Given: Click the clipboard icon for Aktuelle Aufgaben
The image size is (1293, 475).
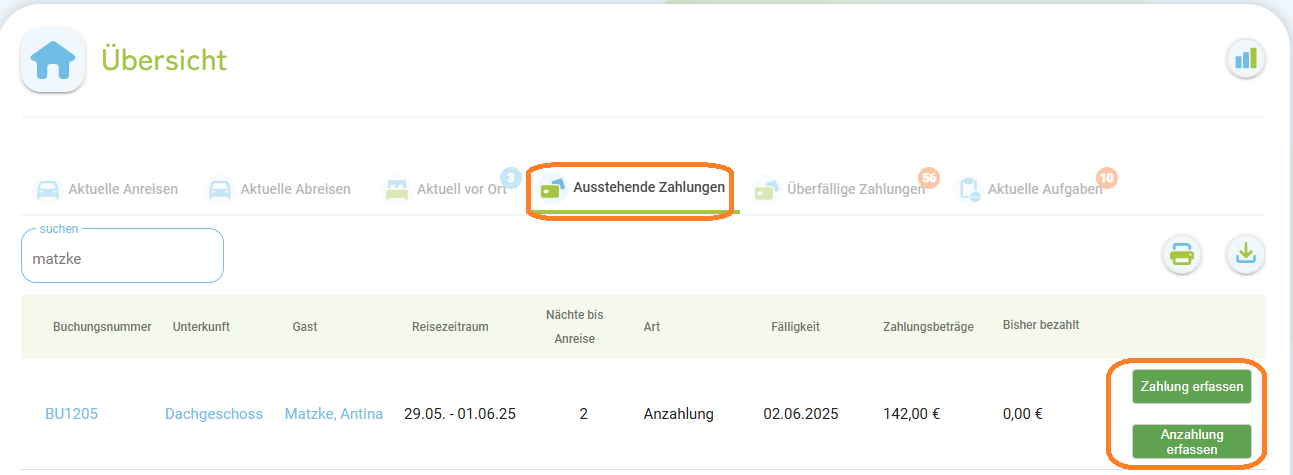Looking at the screenshot, I should (x=968, y=189).
